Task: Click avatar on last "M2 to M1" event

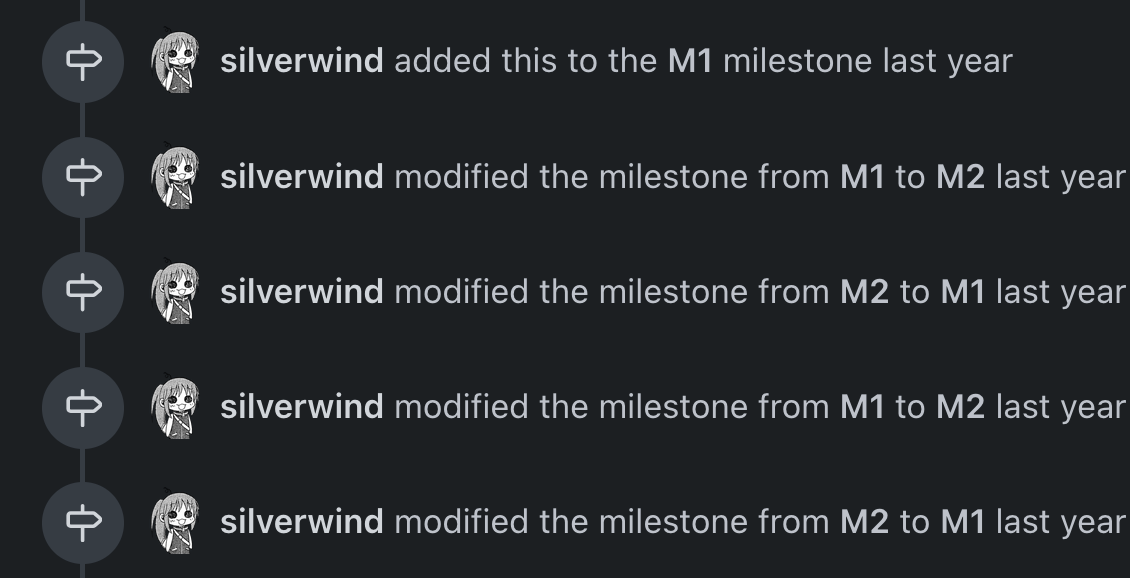Action: 175,522
